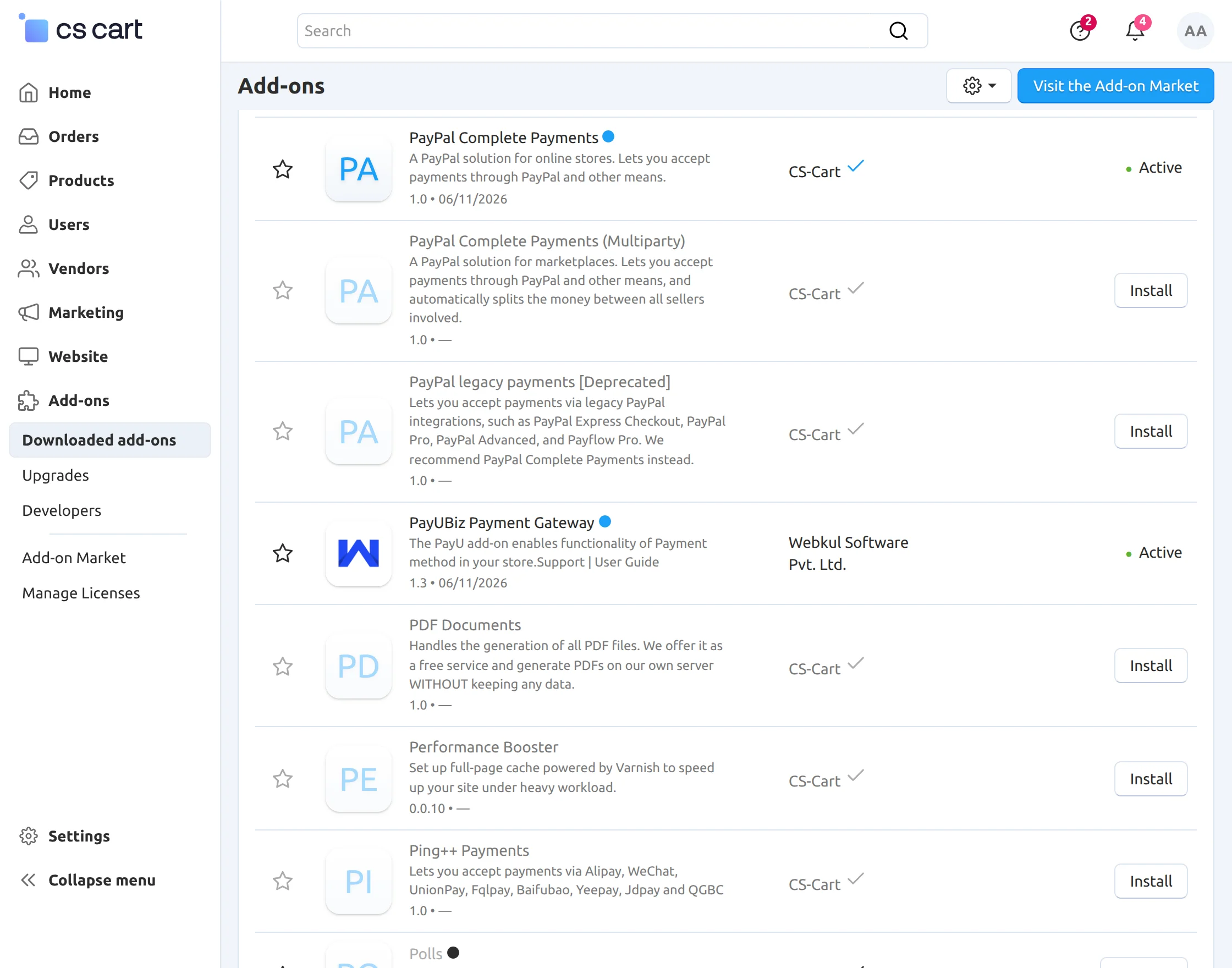Open Active status menu for PayPal Complete Payments
1232x968 pixels.
click(x=1154, y=168)
